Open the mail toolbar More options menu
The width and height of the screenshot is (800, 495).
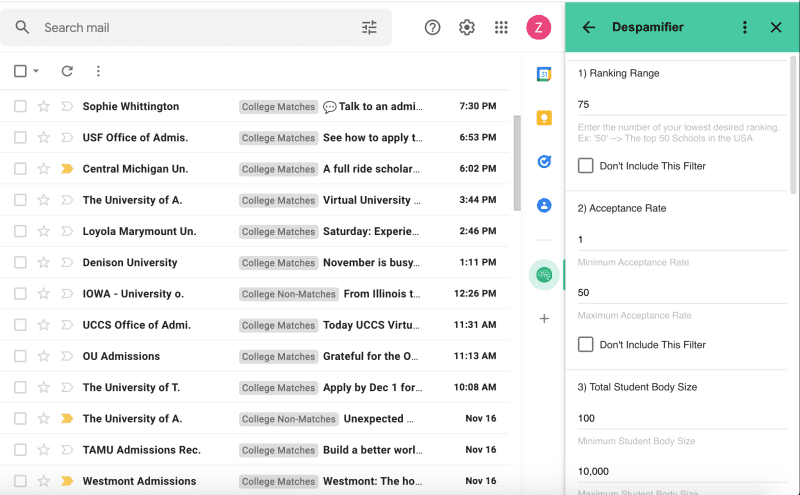click(98, 71)
